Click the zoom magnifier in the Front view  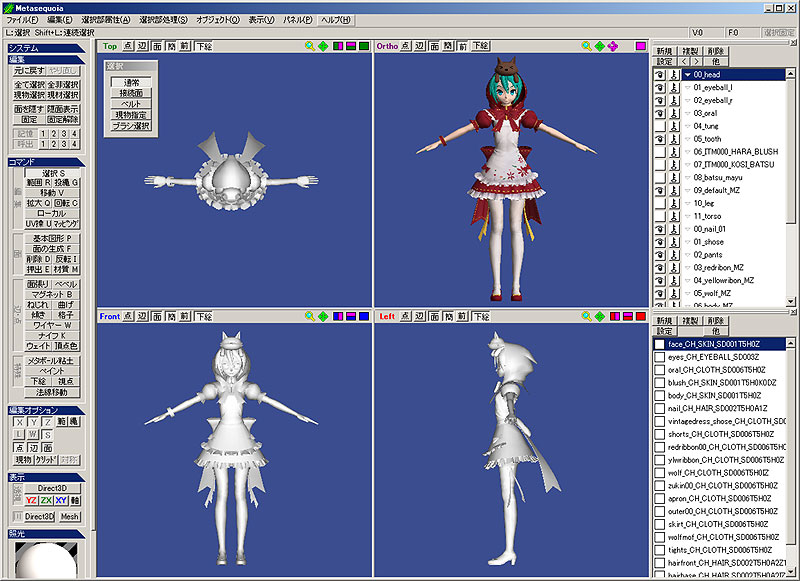coord(309,316)
